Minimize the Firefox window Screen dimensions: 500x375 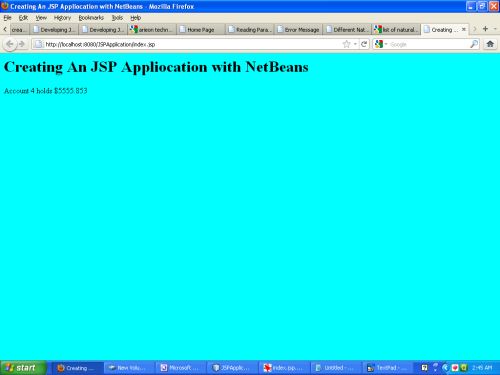click(x=471, y=6)
